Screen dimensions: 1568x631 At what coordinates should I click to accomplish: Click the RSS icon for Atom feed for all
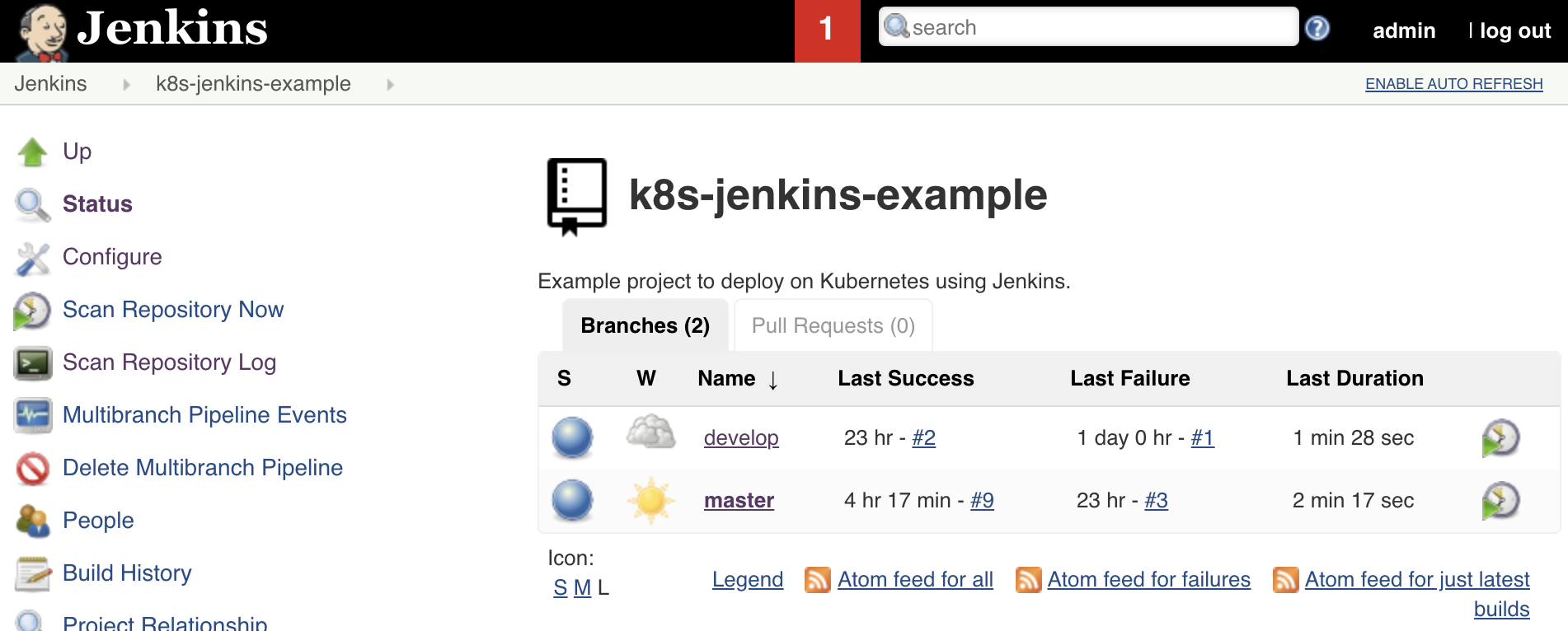pos(817,580)
